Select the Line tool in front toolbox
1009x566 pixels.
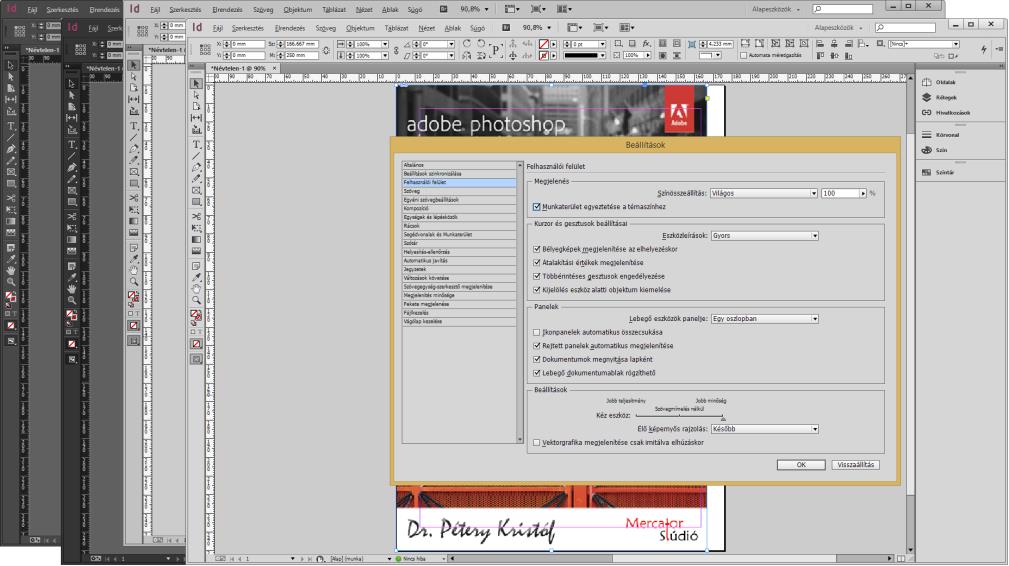tap(196, 156)
